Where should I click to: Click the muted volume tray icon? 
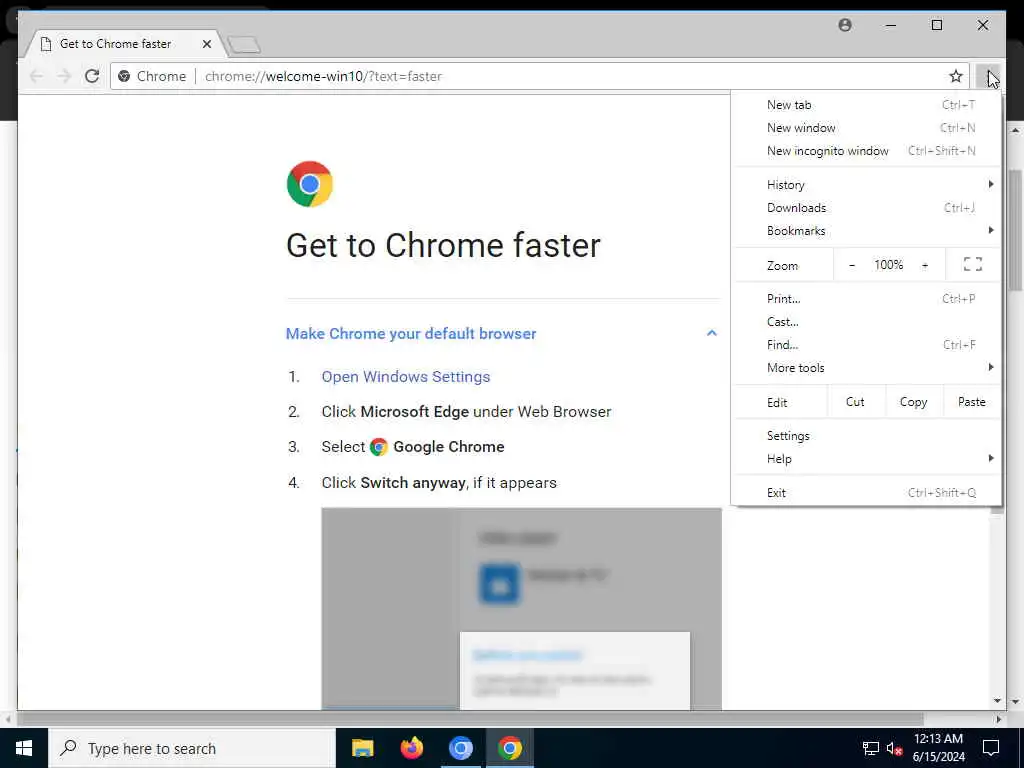coord(894,748)
